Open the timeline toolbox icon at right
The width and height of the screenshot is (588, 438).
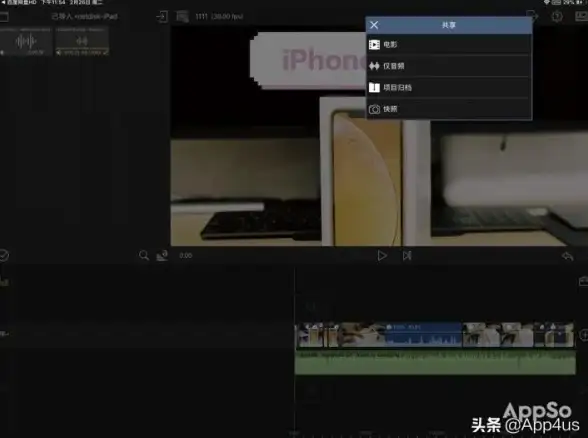point(584,281)
